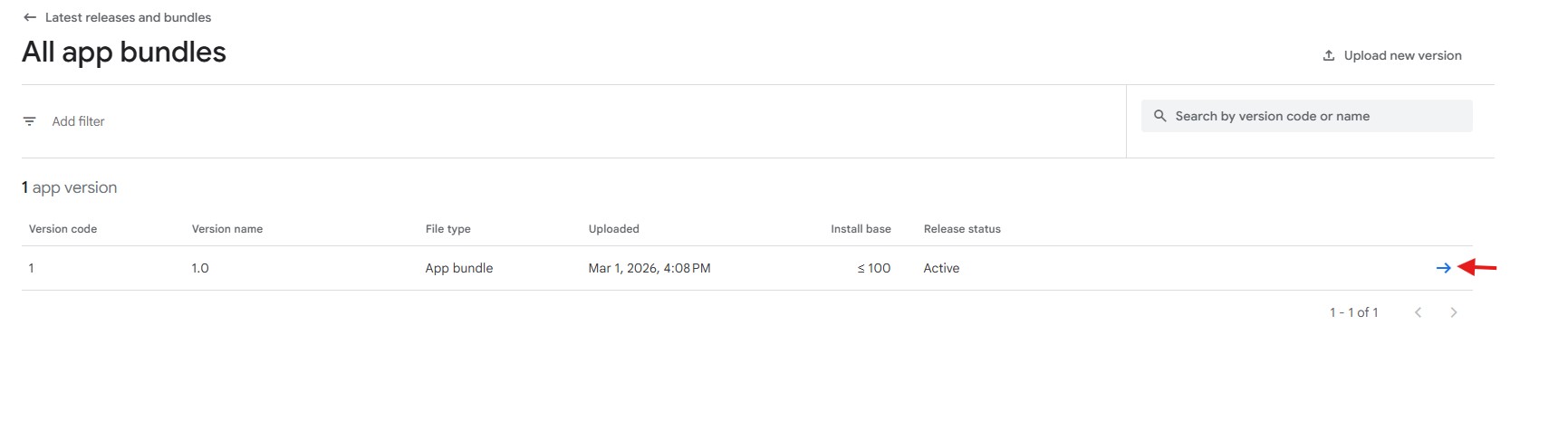
Task: Select the App bundle file type cell
Action: tap(459, 268)
